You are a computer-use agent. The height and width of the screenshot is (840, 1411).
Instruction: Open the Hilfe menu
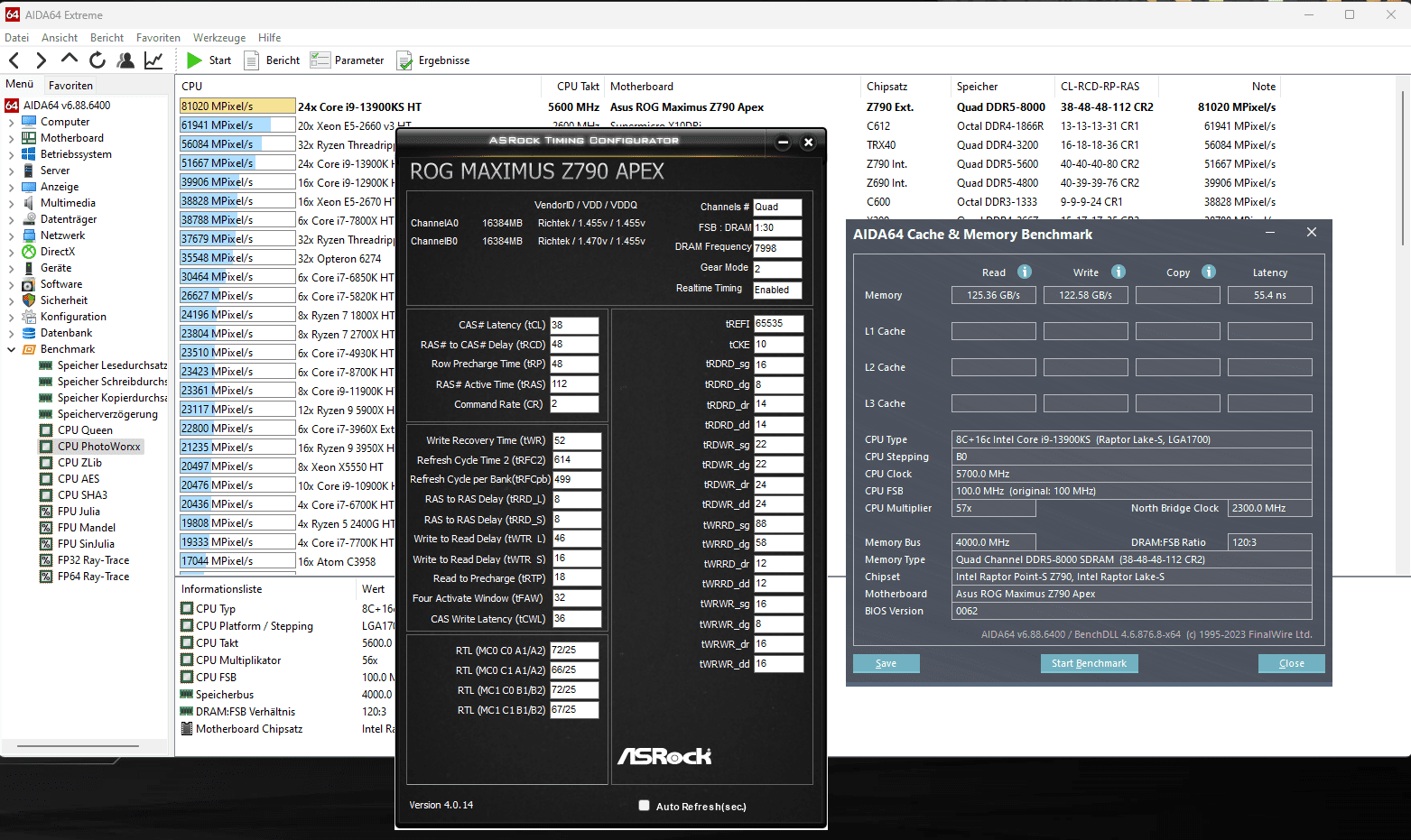pyautogui.click(x=269, y=38)
